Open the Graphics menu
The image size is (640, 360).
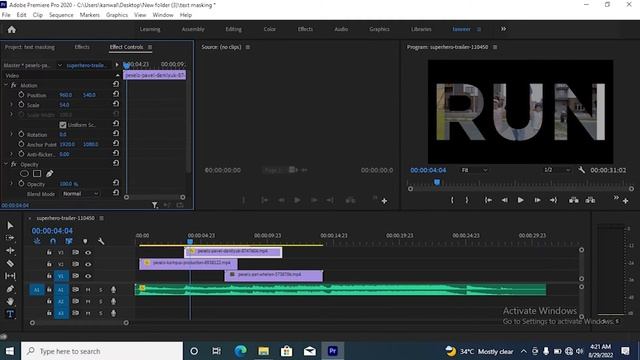(117, 15)
